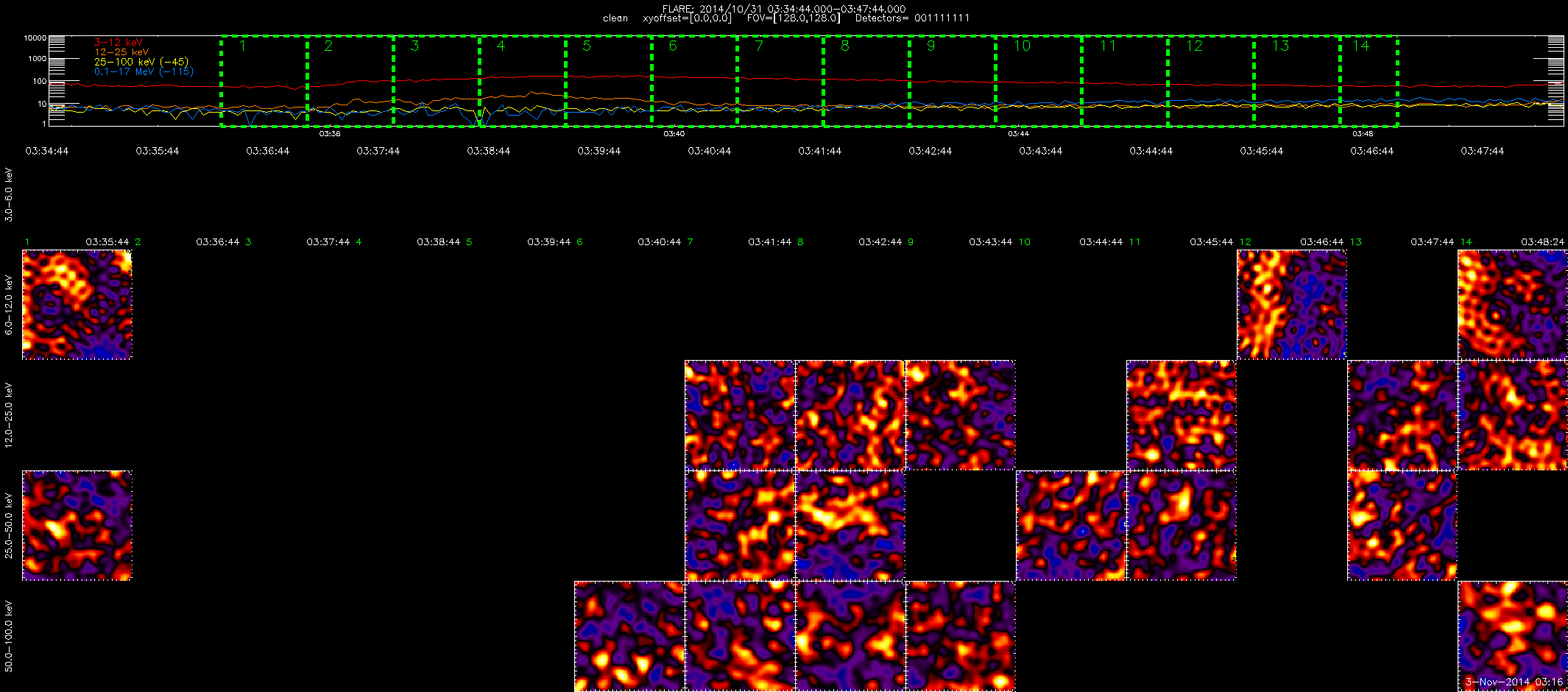View the 25.0-50.0 keV image for interval 13
Screen dimensions: 1568x692
[x=1402, y=526]
